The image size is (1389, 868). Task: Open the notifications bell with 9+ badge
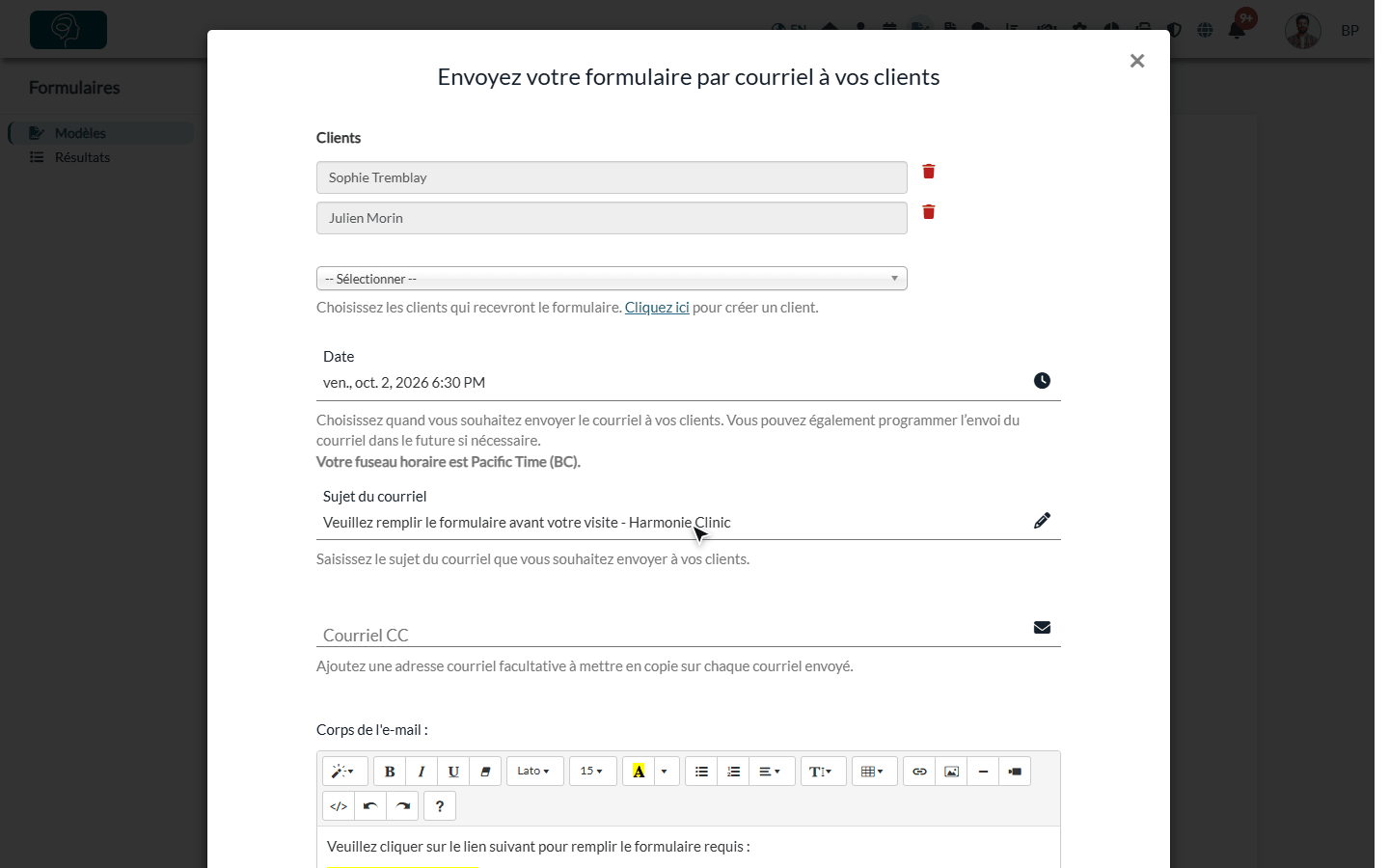[1238, 29]
